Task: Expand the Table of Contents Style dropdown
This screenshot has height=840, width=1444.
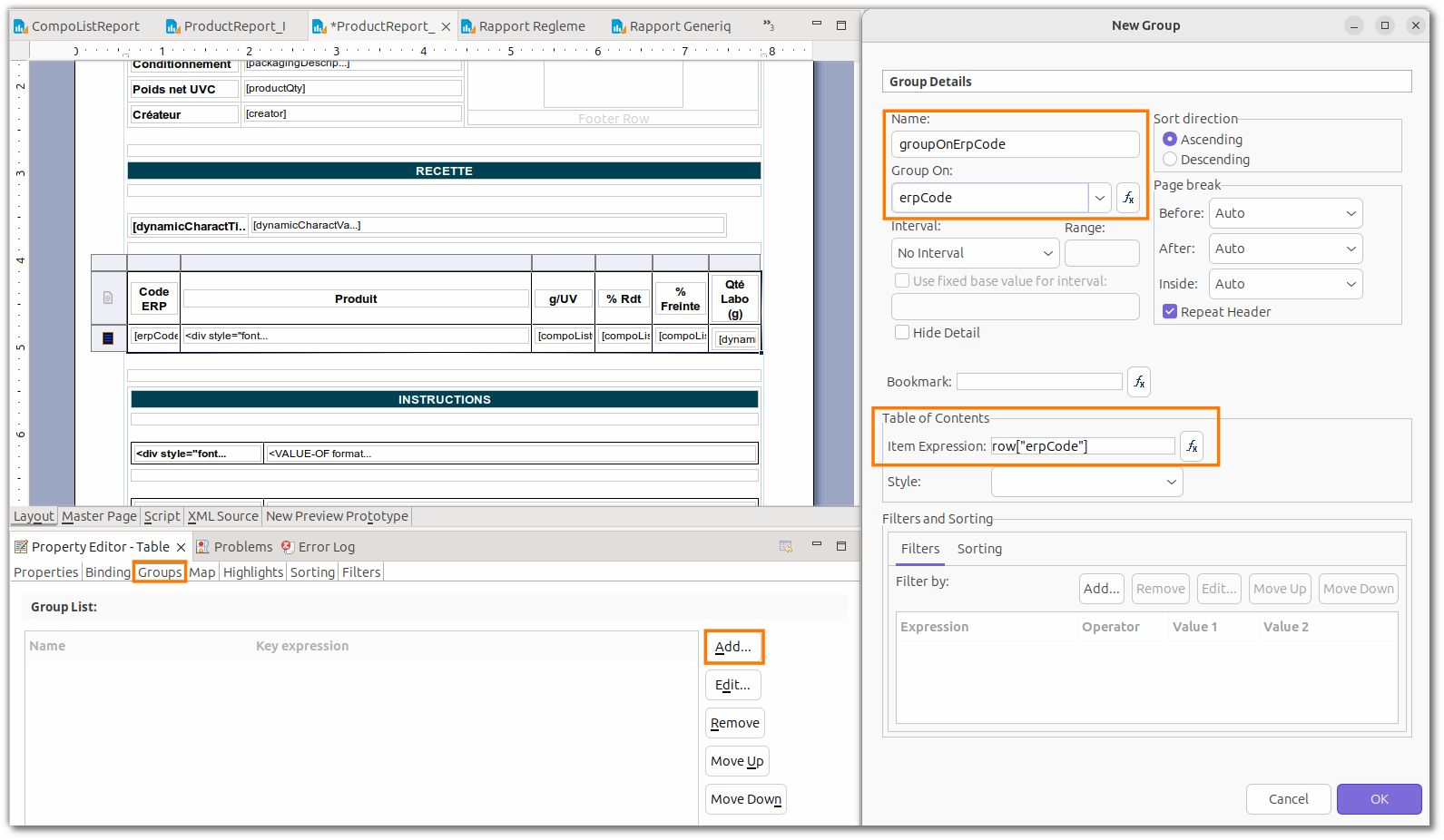Action: pos(1087,482)
